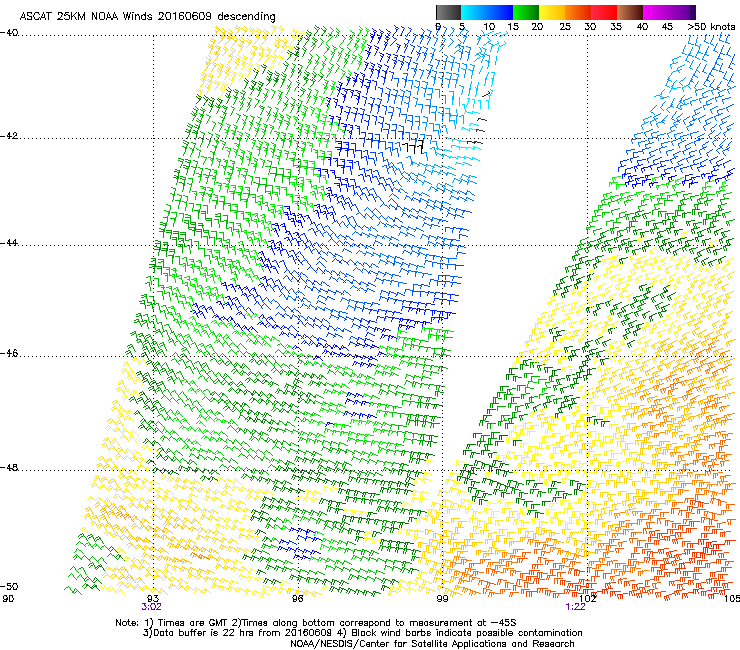The height and width of the screenshot is (650, 740).
Task: Click the brown 35-40 knots legend swatch
Action: [x=630, y=12]
